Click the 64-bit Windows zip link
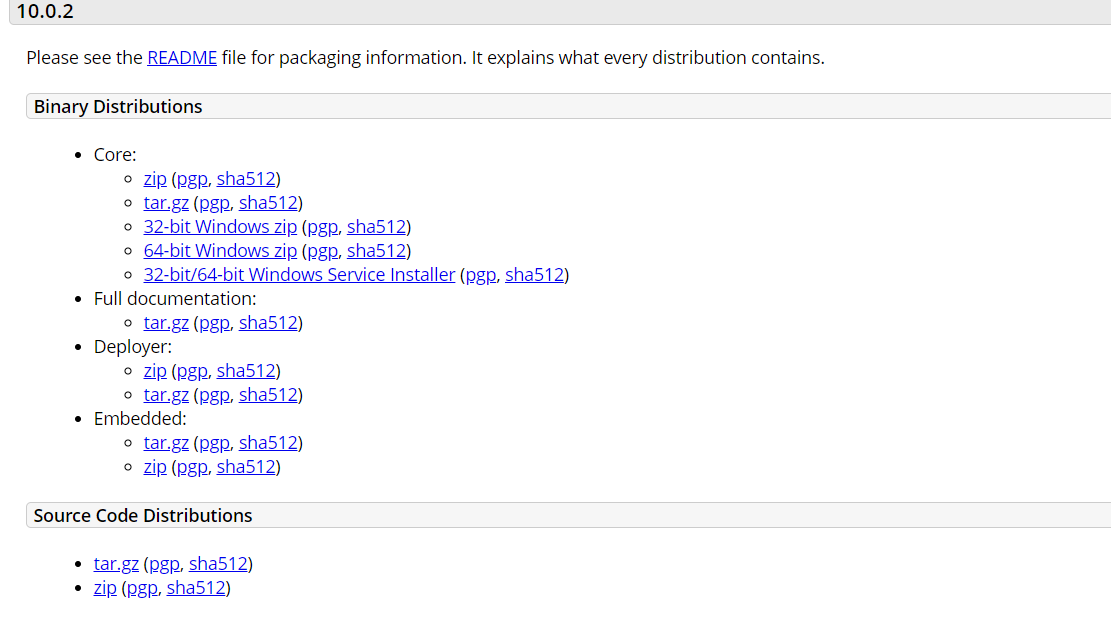This screenshot has width=1111, height=628. pos(220,251)
